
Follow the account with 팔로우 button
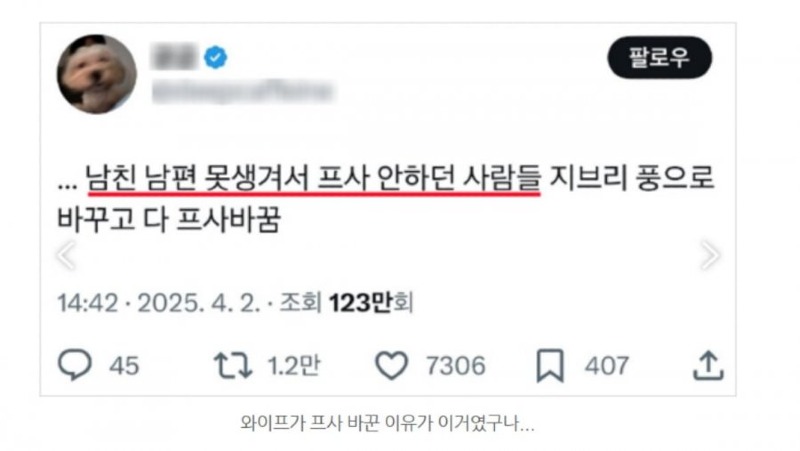pos(659,57)
